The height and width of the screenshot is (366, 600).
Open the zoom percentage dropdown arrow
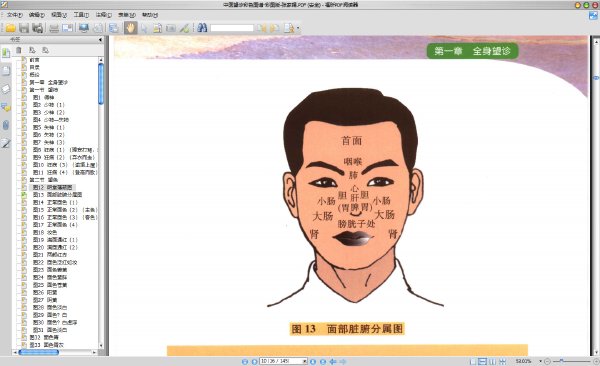(x=540, y=361)
